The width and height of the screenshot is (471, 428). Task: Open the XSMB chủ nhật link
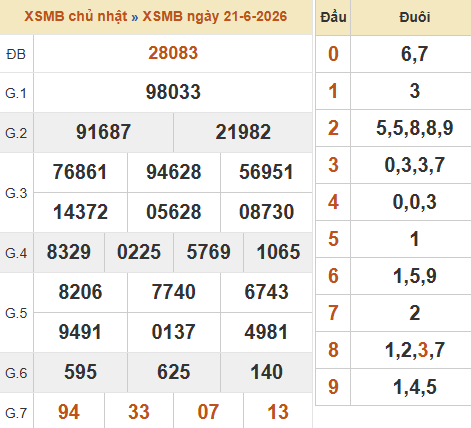pyautogui.click(x=76, y=16)
